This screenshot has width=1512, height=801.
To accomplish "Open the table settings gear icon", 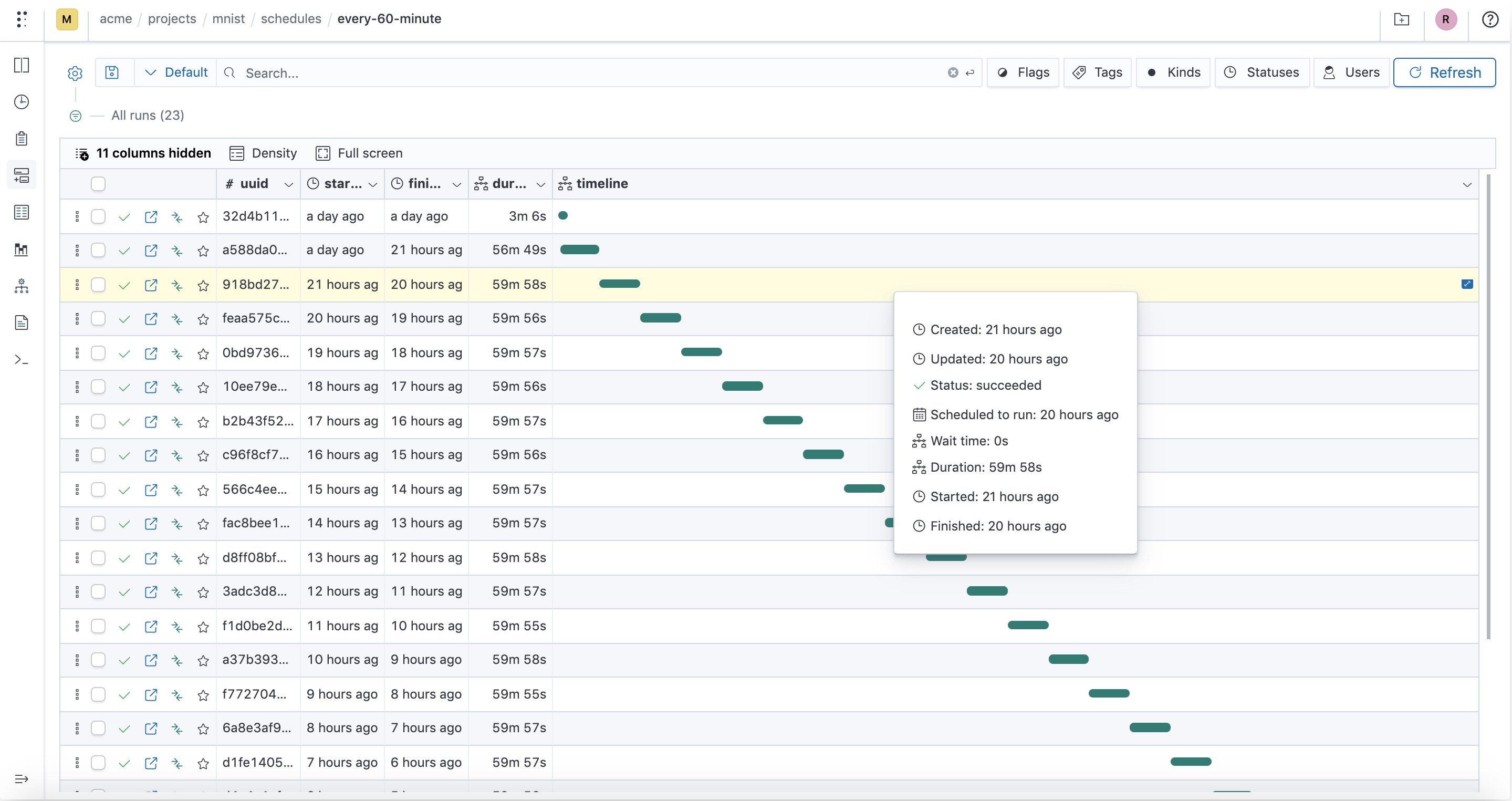I will [75, 73].
